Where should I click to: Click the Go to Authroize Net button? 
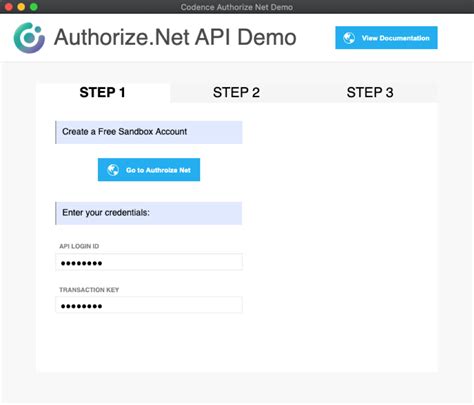[x=149, y=170]
